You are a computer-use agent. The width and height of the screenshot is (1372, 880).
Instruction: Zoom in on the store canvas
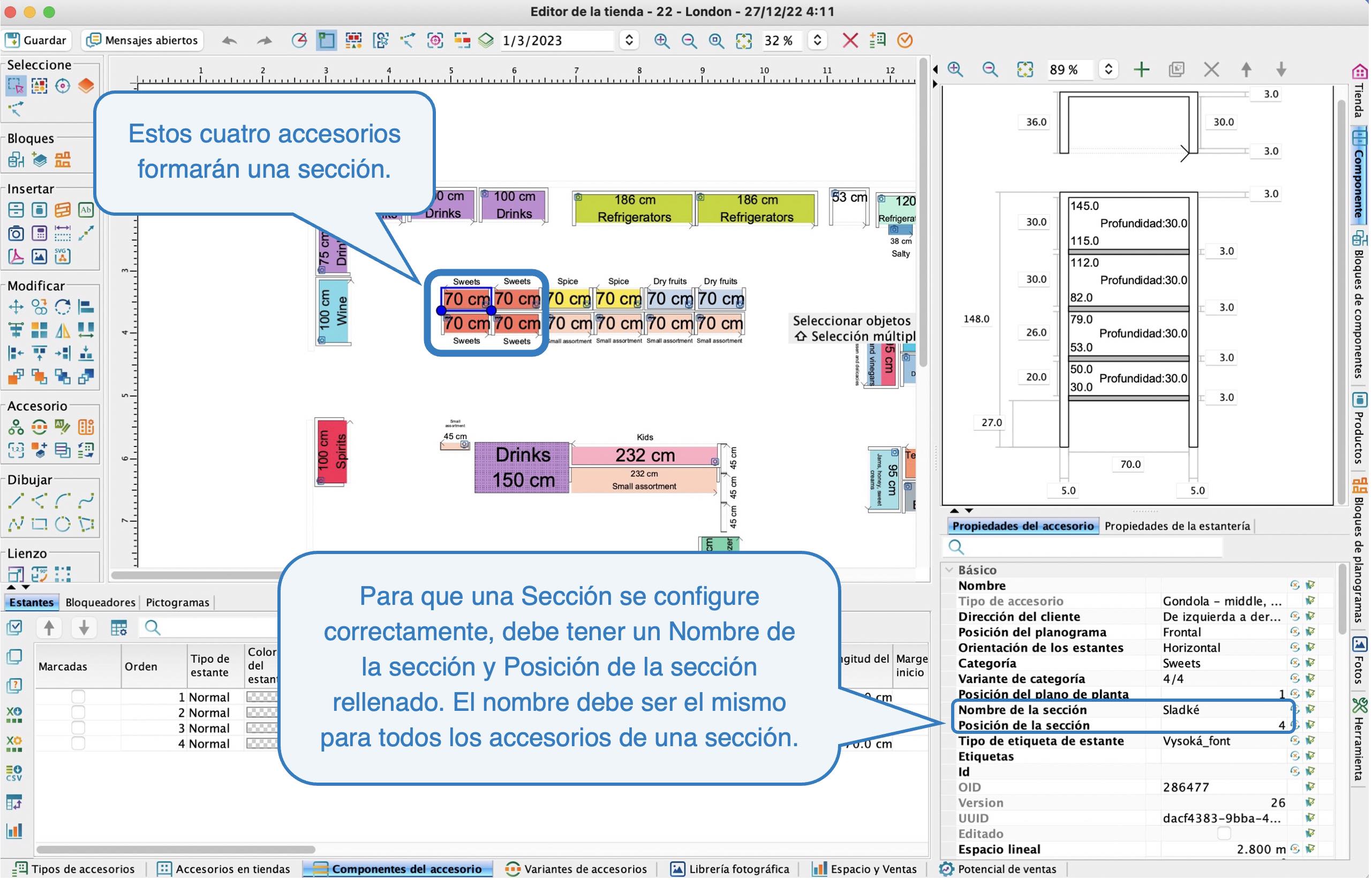tap(662, 41)
